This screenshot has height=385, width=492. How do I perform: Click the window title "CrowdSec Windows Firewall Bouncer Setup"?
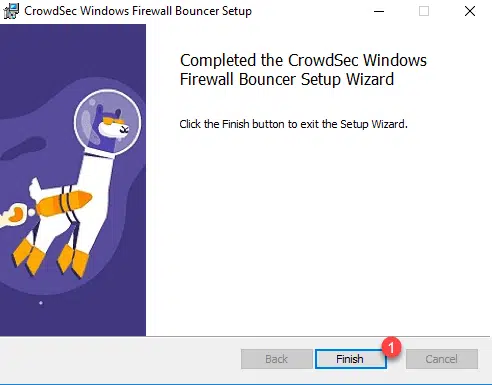[138, 11]
